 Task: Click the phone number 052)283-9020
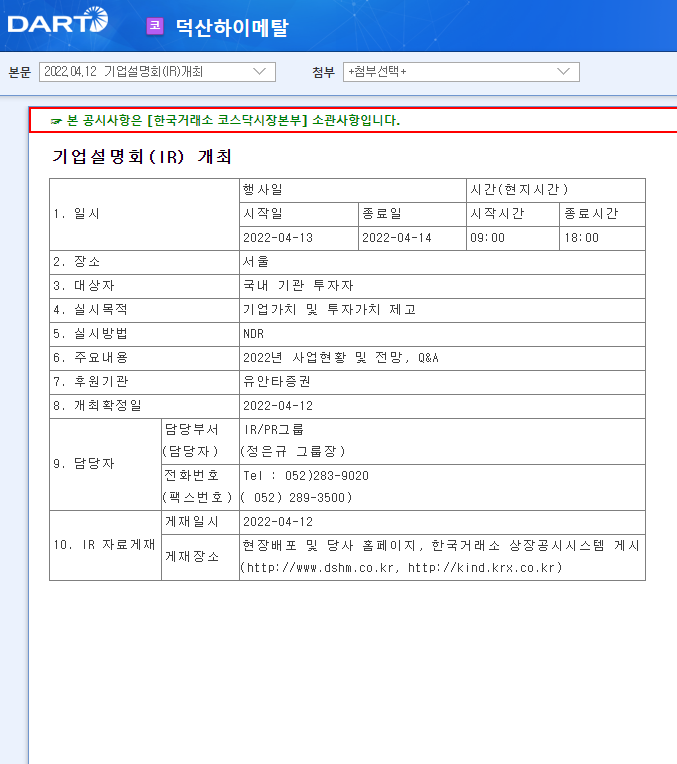pyautogui.click(x=327, y=476)
